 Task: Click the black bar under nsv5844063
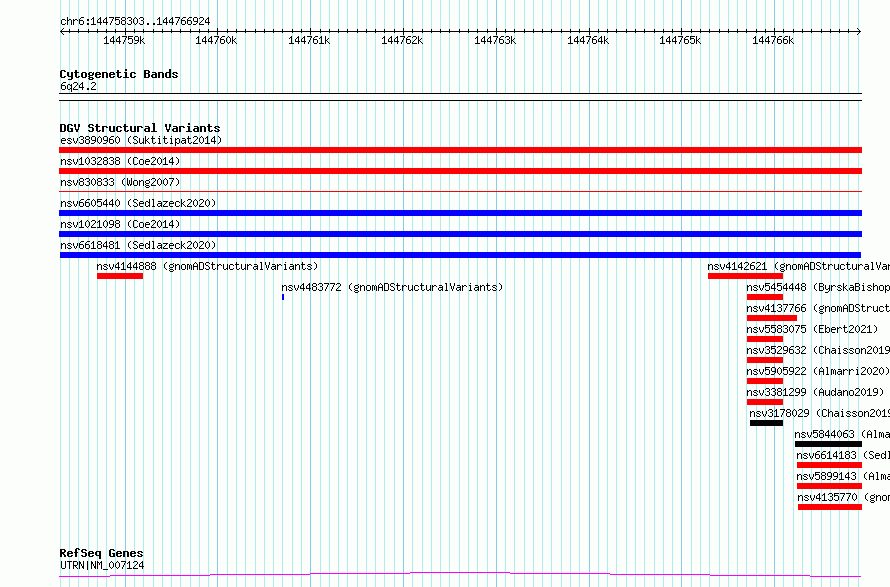(829, 444)
